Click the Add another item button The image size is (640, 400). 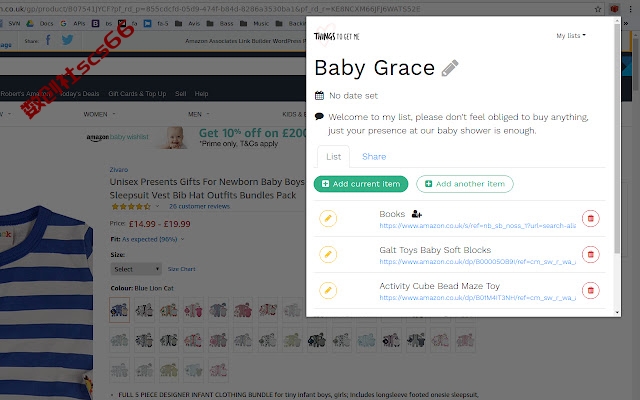pyautogui.click(x=465, y=184)
